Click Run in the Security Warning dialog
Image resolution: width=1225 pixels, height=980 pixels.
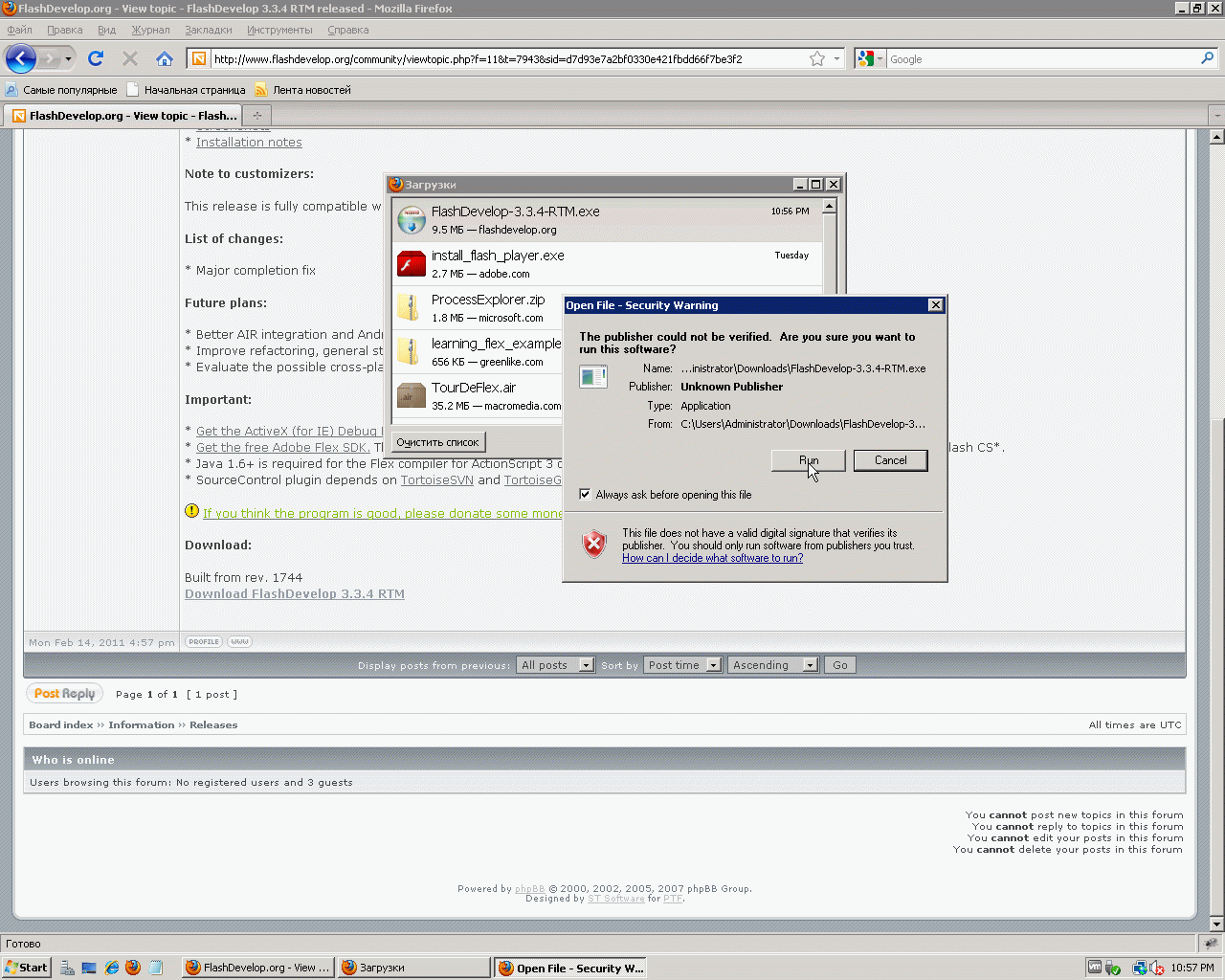[809, 460]
